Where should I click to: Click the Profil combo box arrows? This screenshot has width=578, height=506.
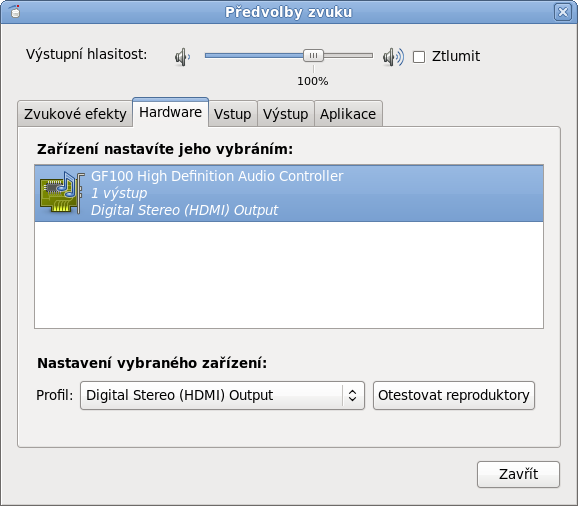tap(352, 395)
